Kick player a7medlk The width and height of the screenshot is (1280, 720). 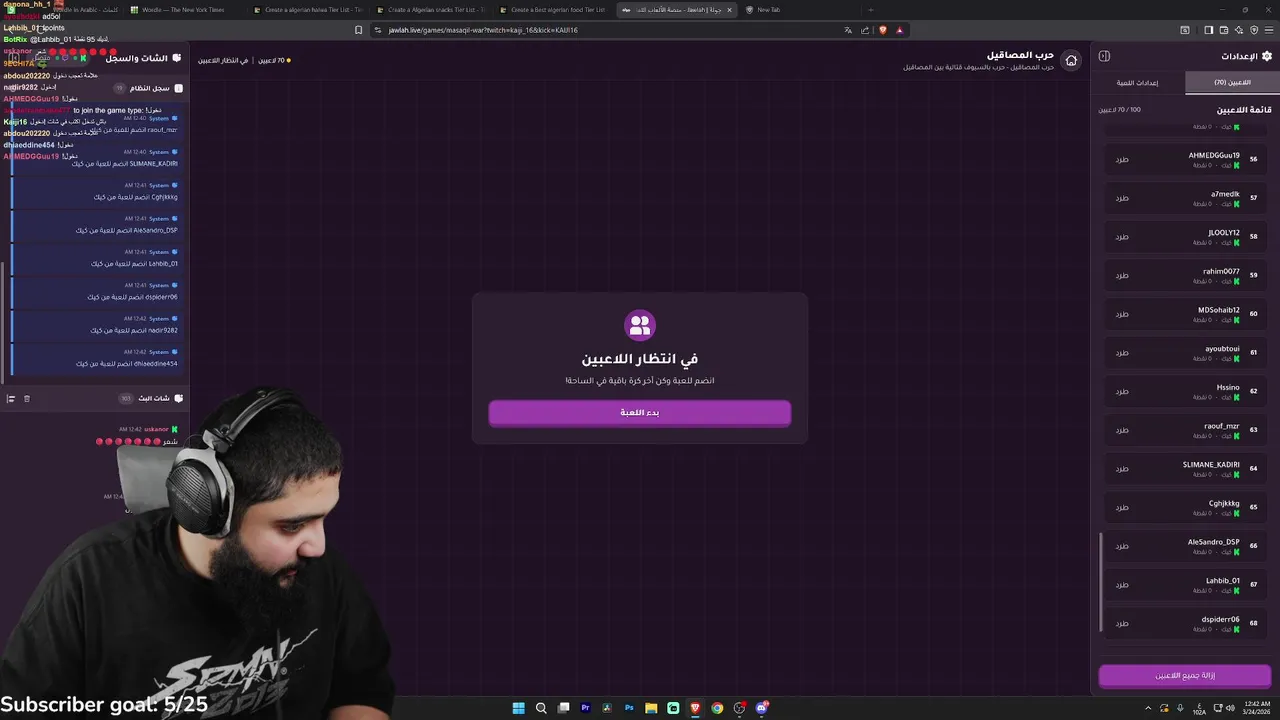pyautogui.click(x=1122, y=198)
